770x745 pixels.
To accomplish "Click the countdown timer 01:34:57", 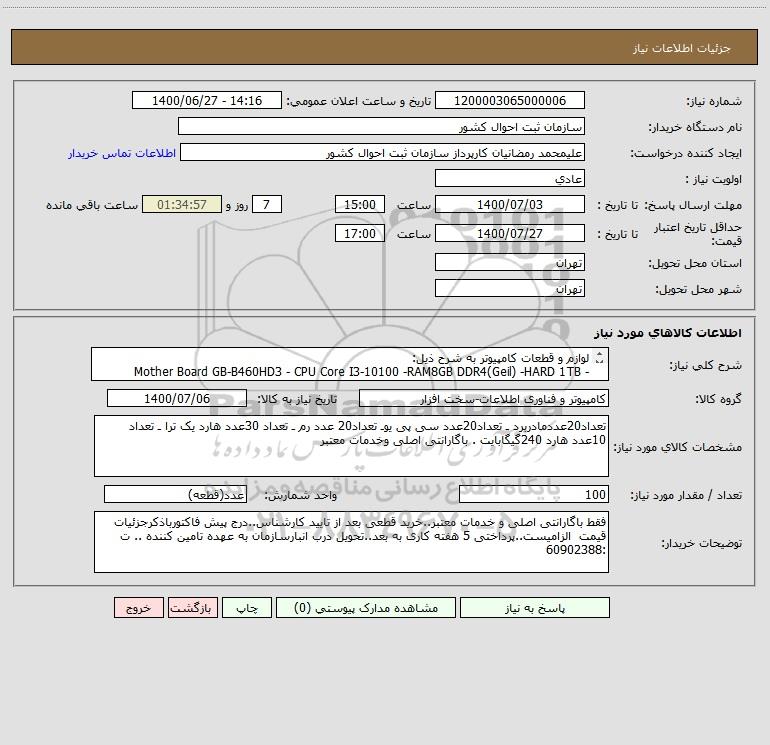I will 182,204.
